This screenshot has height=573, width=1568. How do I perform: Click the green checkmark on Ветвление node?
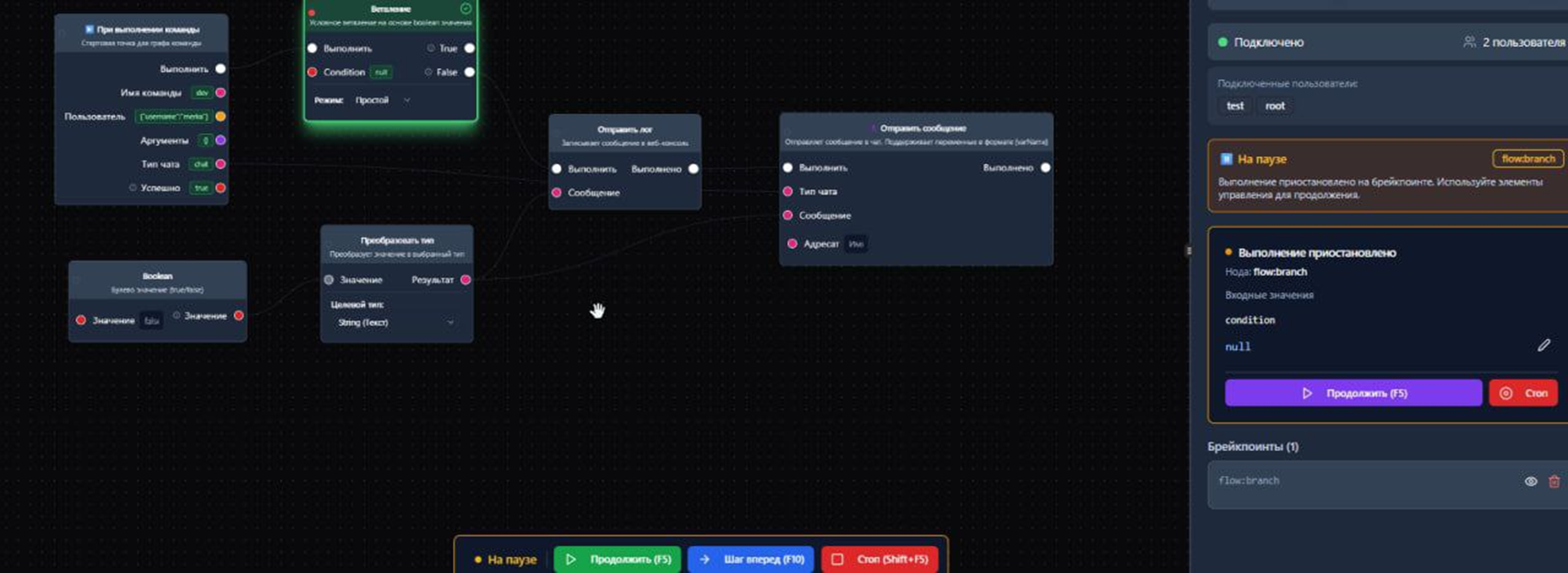click(x=466, y=8)
